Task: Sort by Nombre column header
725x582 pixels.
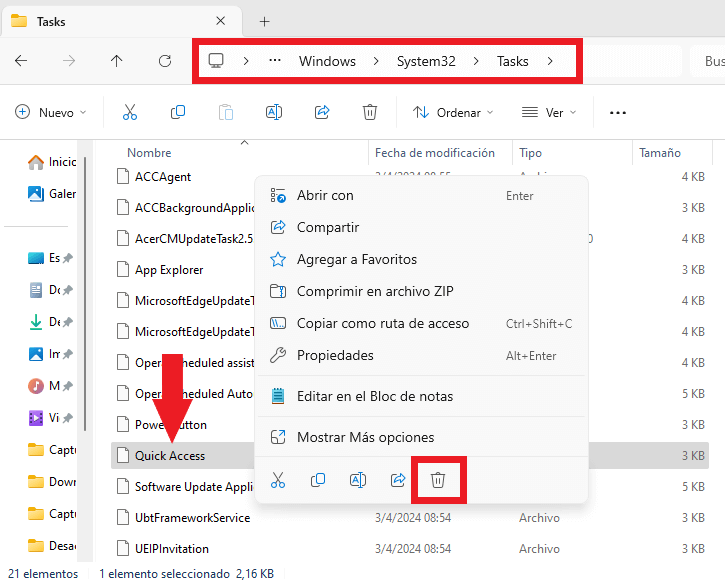Action: pyautogui.click(x=149, y=153)
